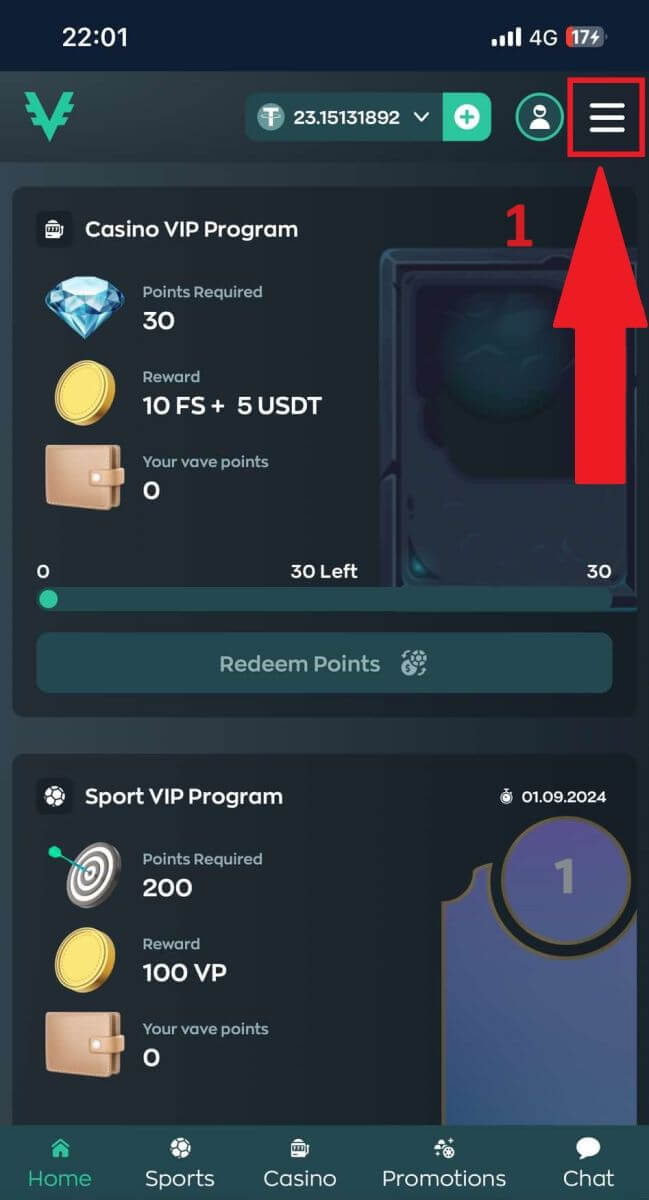
Task: Tap the green plus deposit button
Action: (x=467, y=117)
